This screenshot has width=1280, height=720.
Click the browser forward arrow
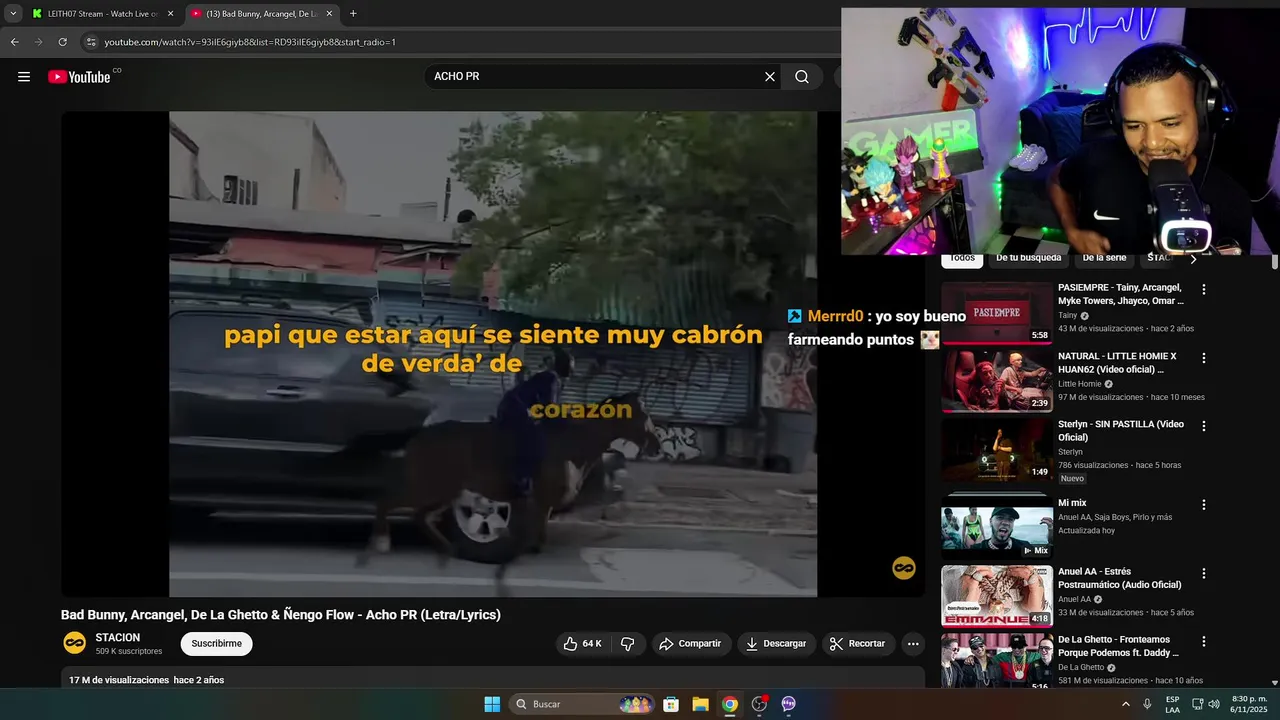(x=38, y=42)
